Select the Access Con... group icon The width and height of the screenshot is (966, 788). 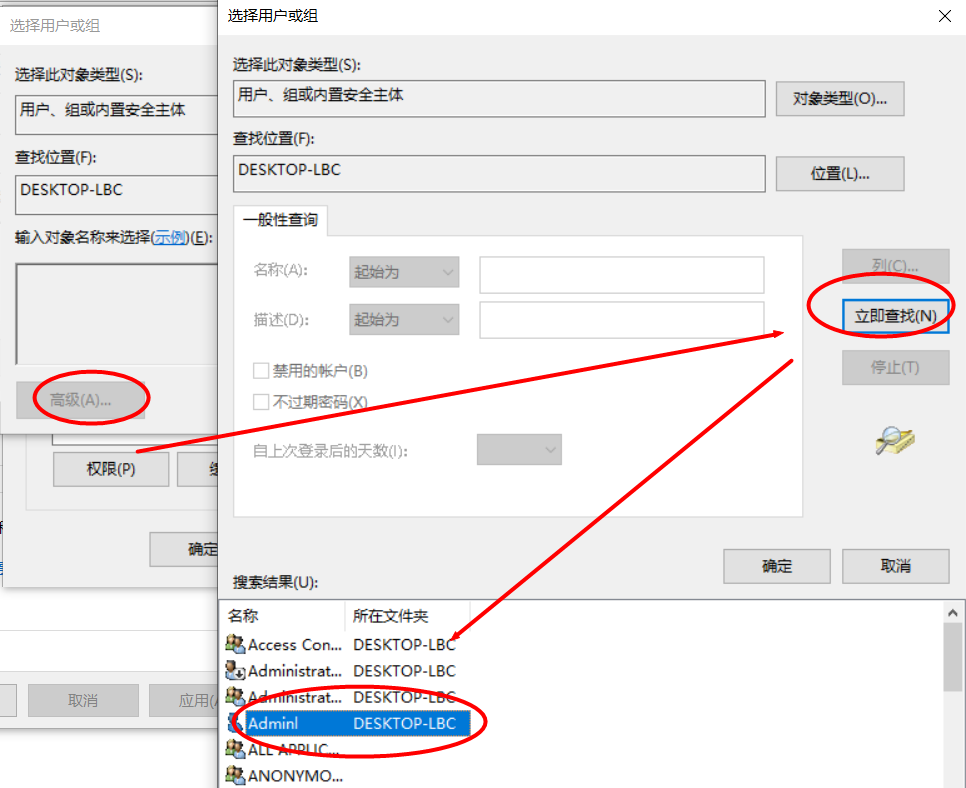pyautogui.click(x=236, y=644)
